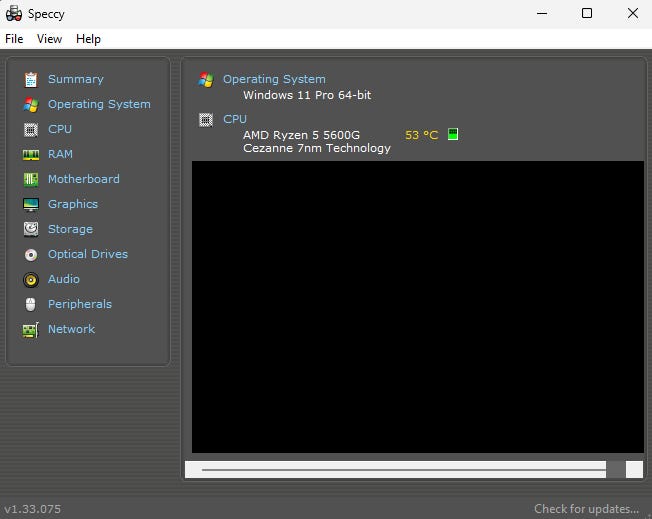Click the Motherboard icon

point(31,180)
